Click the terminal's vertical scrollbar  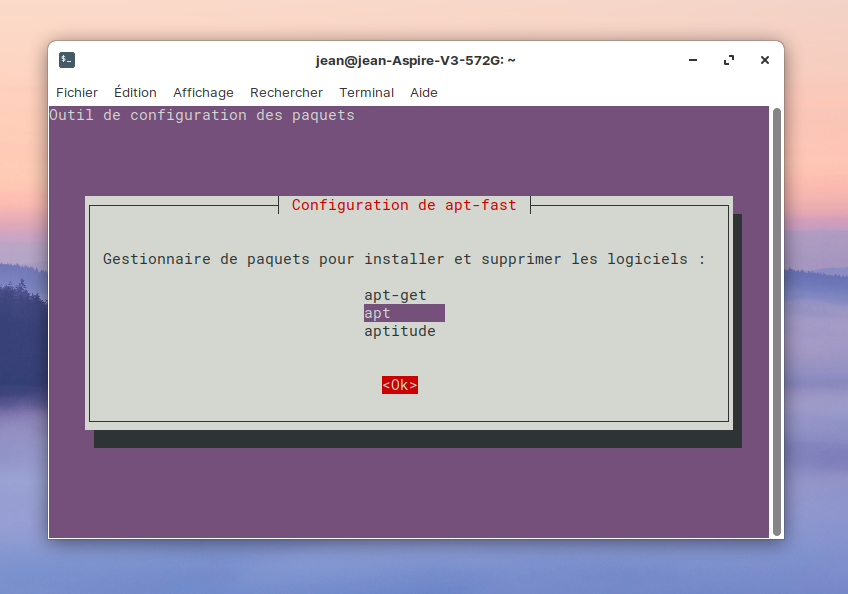point(776,320)
